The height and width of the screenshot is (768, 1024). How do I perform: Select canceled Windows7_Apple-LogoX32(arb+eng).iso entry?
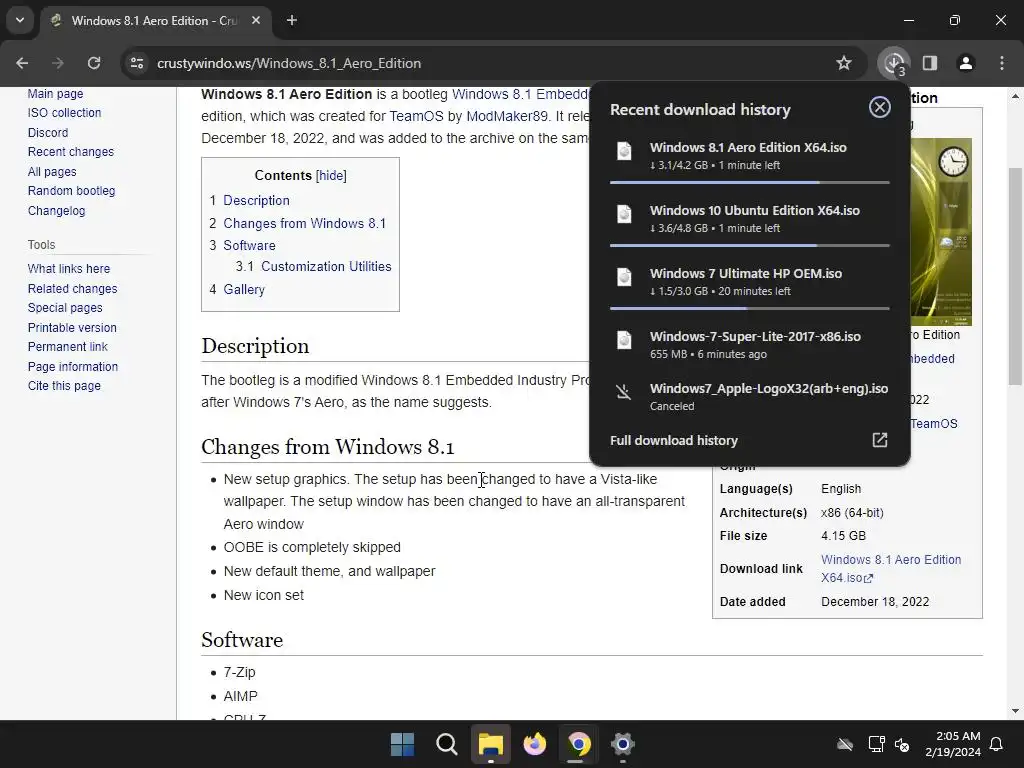pyautogui.click(x=750, y=396)
